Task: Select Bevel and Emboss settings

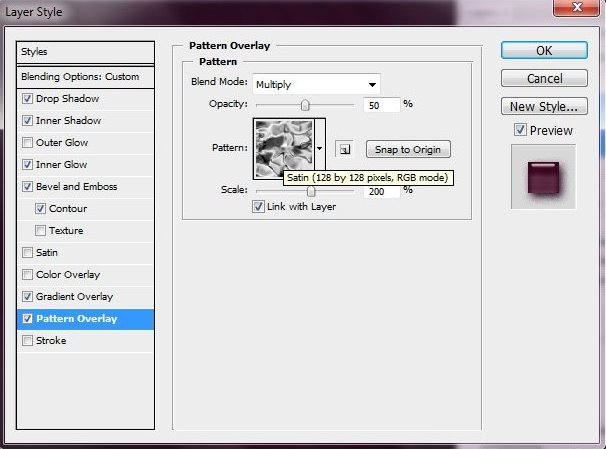Action: click(x=76, y=187)
